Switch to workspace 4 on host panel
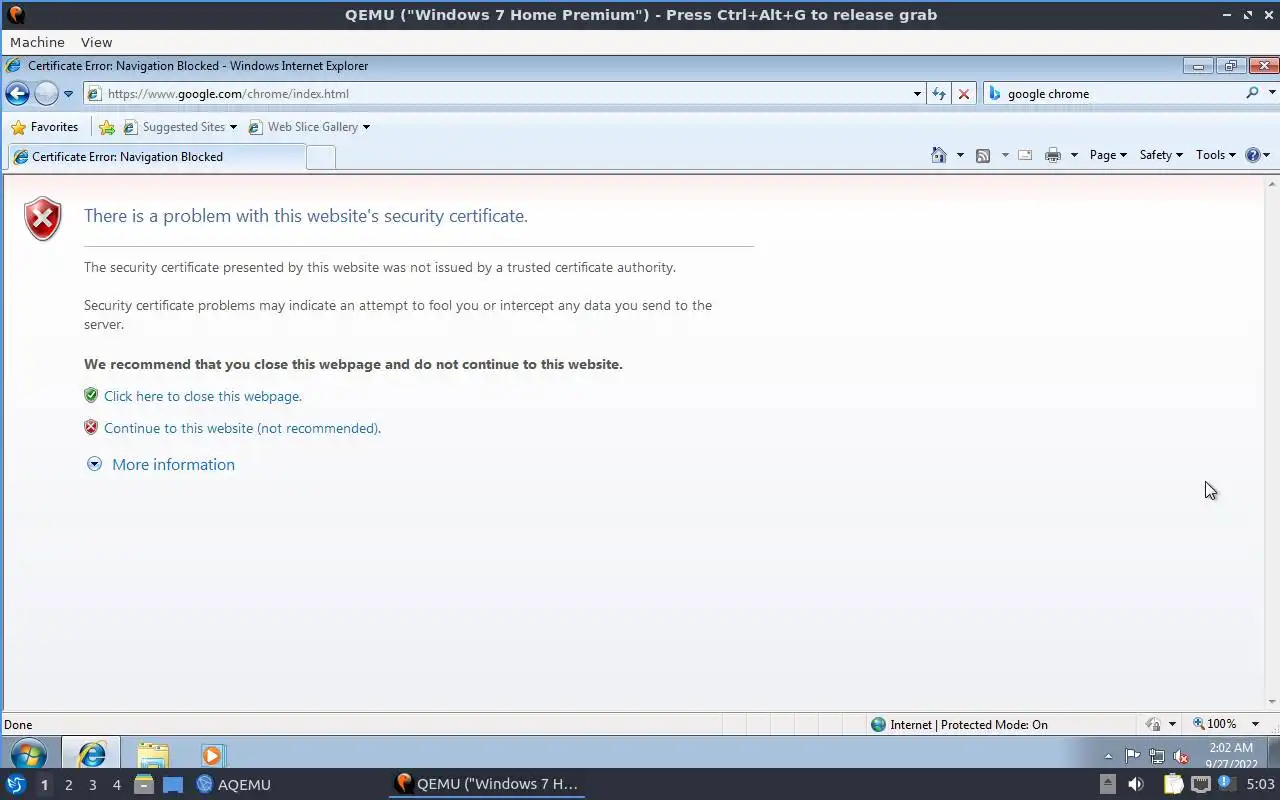This screenshot has width=1280, height=800. point(116,785)
